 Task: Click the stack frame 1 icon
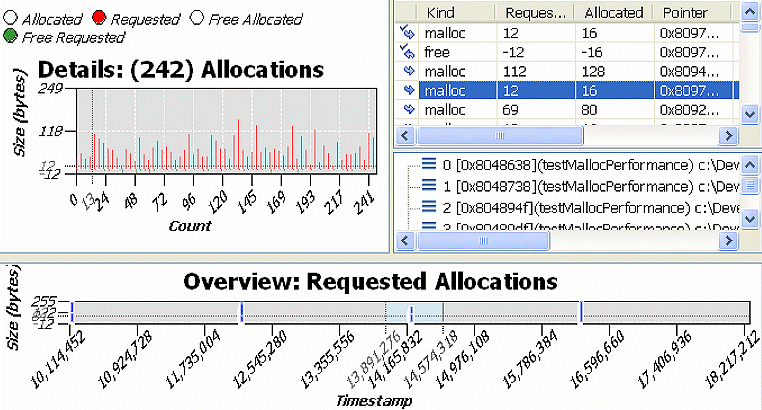coord(429,186)
